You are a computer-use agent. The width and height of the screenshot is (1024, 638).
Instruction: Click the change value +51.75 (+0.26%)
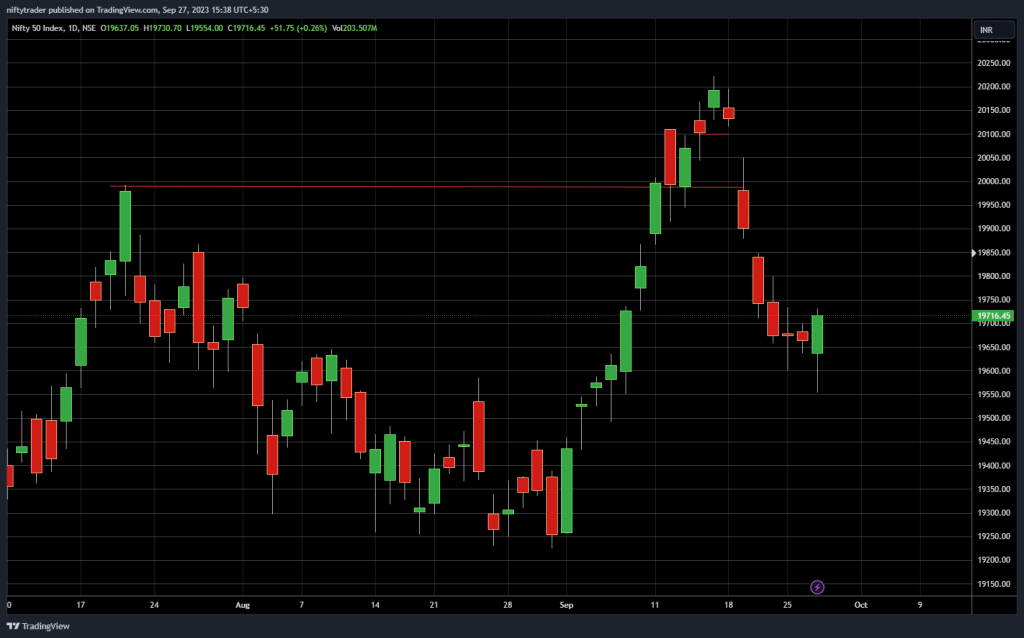tap(298, 28)
